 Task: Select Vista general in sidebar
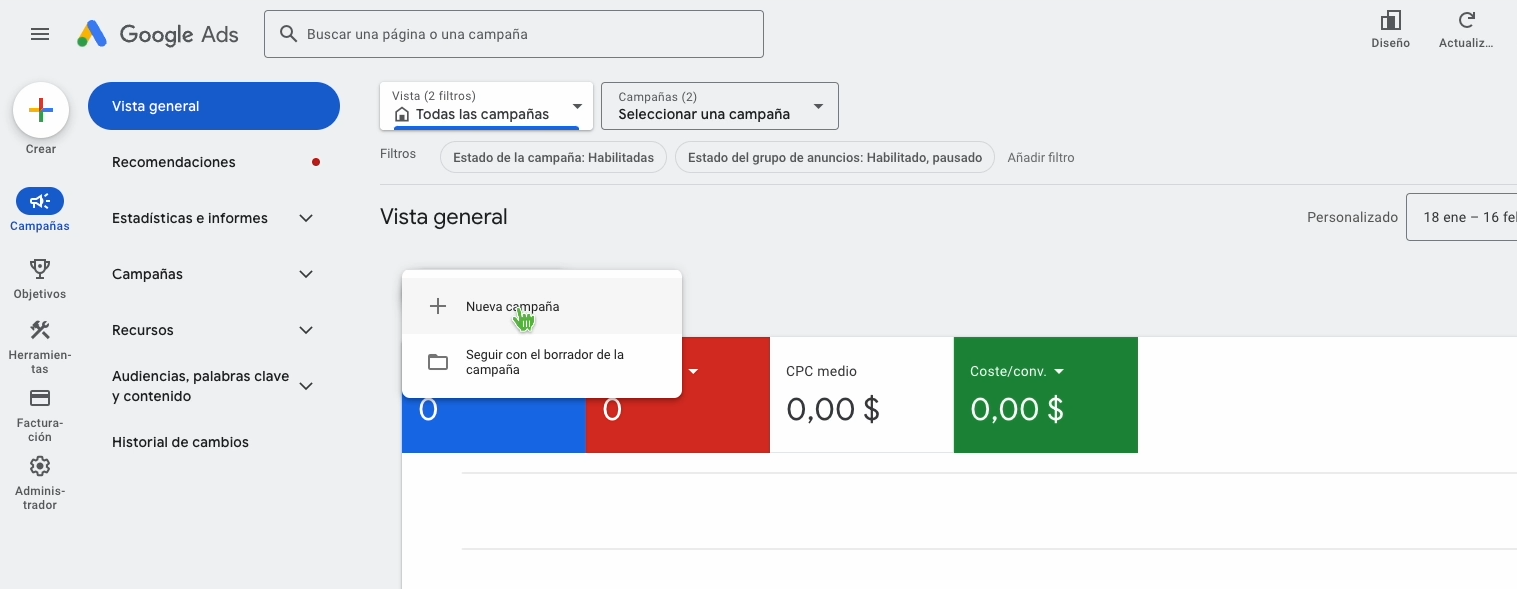pos(214,106)
